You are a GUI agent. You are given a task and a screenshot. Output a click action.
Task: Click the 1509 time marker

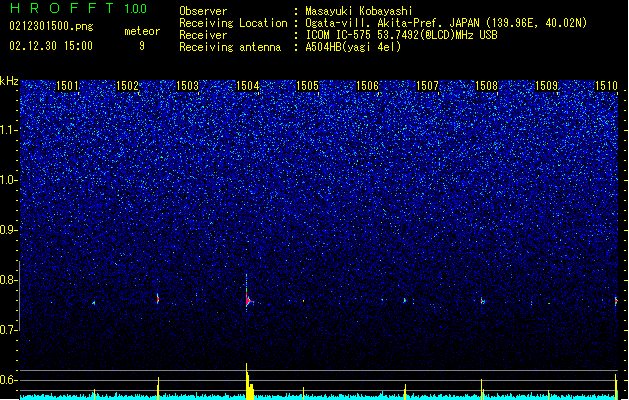[547, 86]
